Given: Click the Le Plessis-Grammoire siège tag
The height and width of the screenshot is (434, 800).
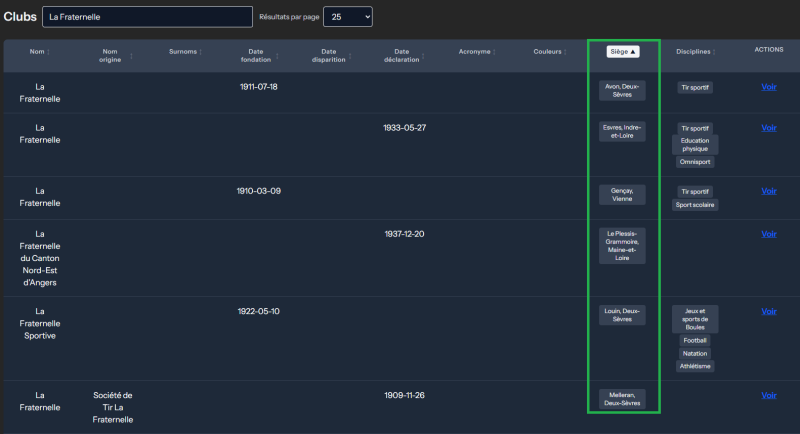Looking at the screenshot, I should pyautogui.click(x=622, y=246).
